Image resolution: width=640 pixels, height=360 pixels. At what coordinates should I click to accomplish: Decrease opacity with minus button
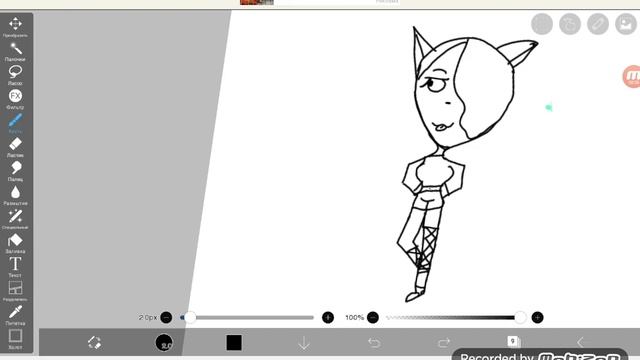coord(373,317)
